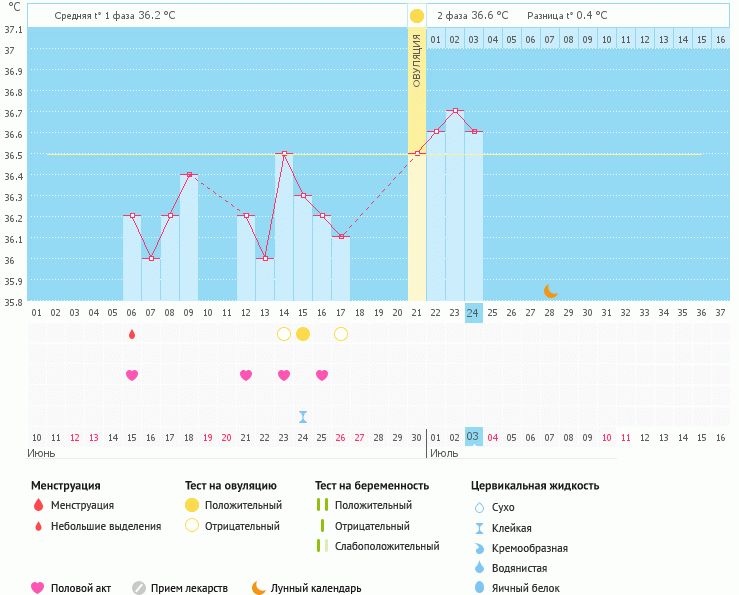
Task: Click the 36.4 temperature point on day 09
Action: (x=189, y=174)
